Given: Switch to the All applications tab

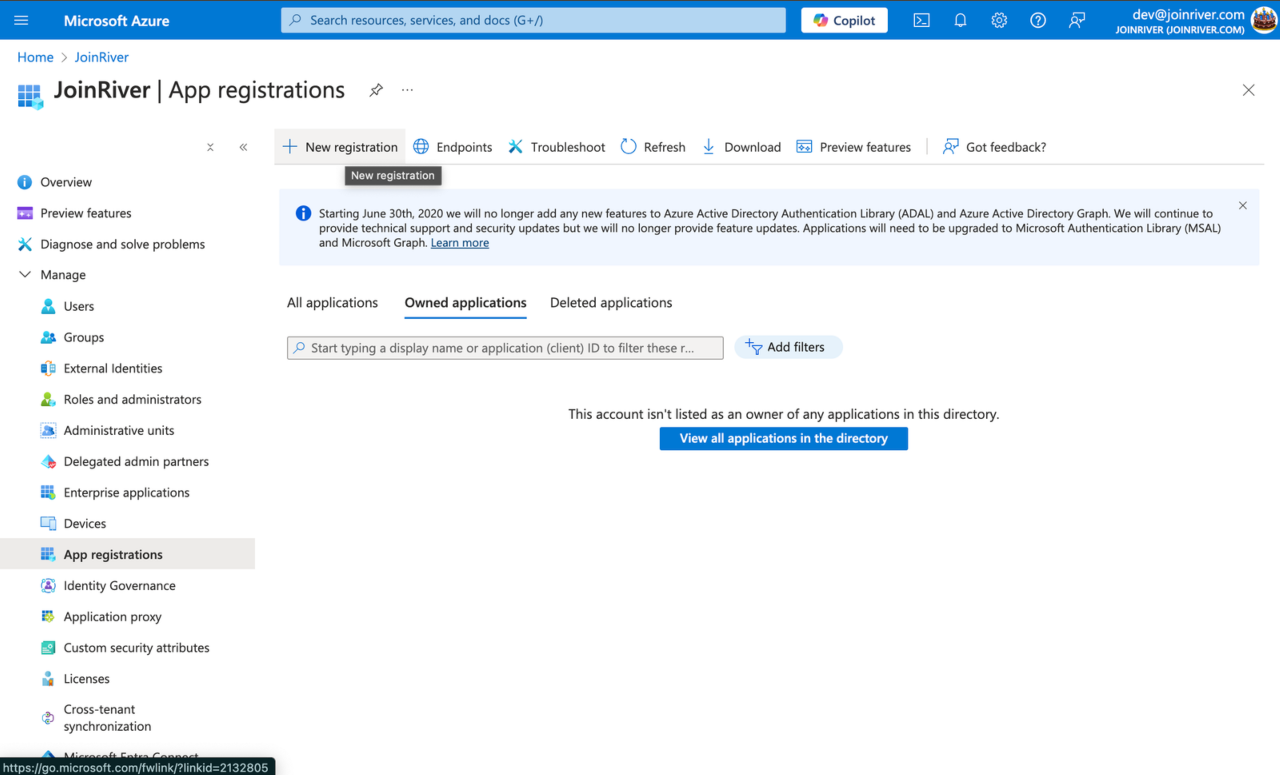Looking at the screenshot, I should tap(332, 302).
